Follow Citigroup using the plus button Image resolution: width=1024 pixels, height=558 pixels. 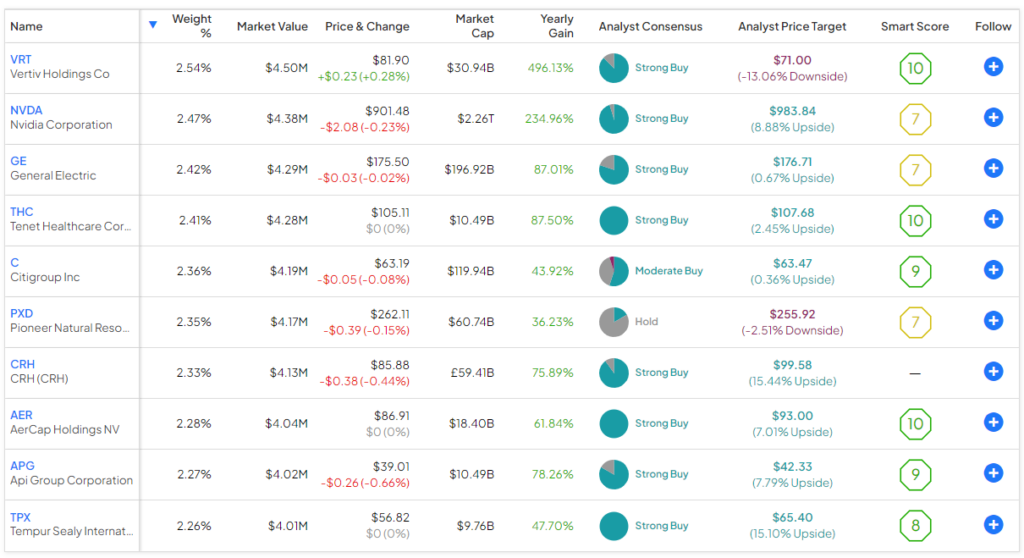[993, 270]
